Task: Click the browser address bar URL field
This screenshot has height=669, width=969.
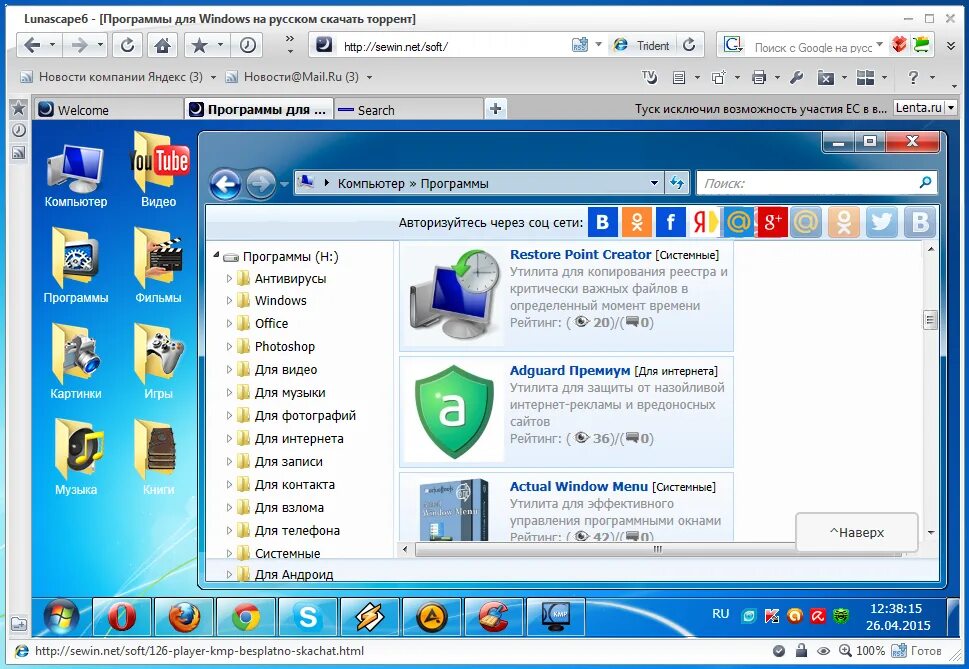Action: (454, 46)
